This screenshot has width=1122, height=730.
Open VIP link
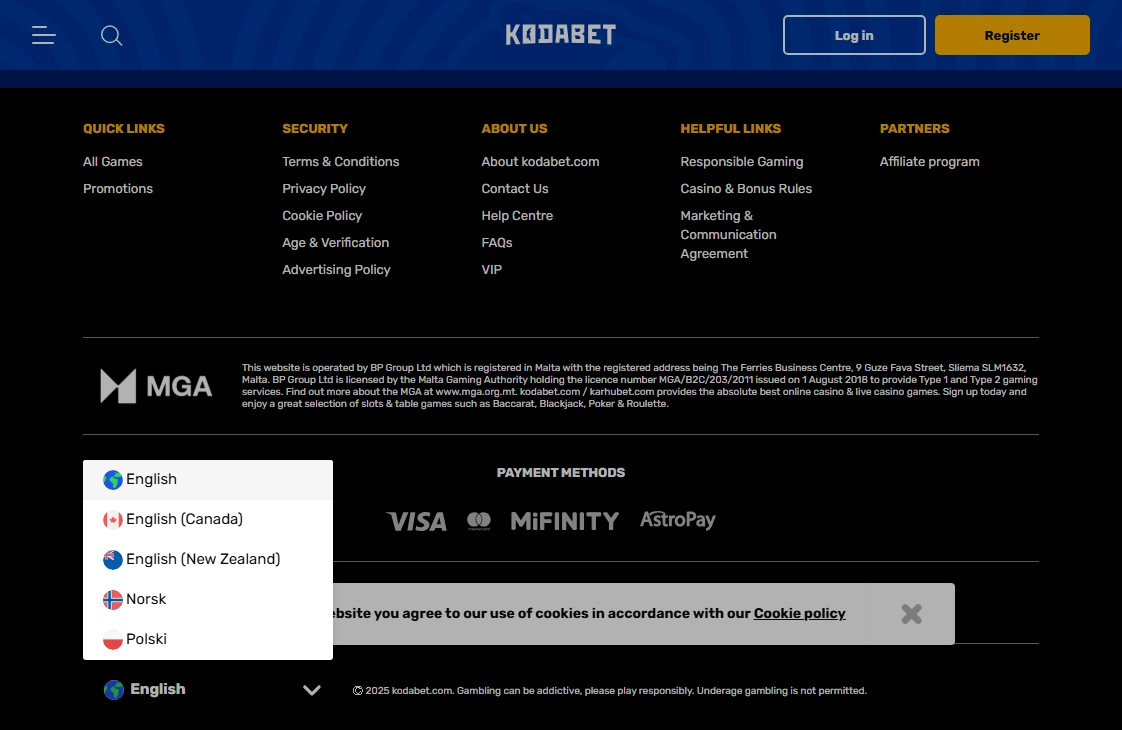pos(492,270)
